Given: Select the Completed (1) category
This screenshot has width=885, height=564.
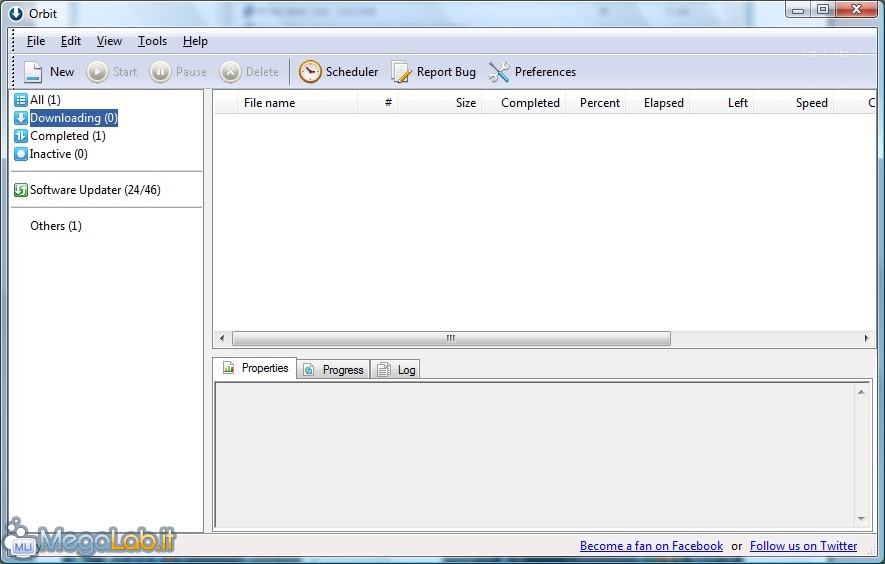Looking at the screenshot, I should click(x=66, y=136).
